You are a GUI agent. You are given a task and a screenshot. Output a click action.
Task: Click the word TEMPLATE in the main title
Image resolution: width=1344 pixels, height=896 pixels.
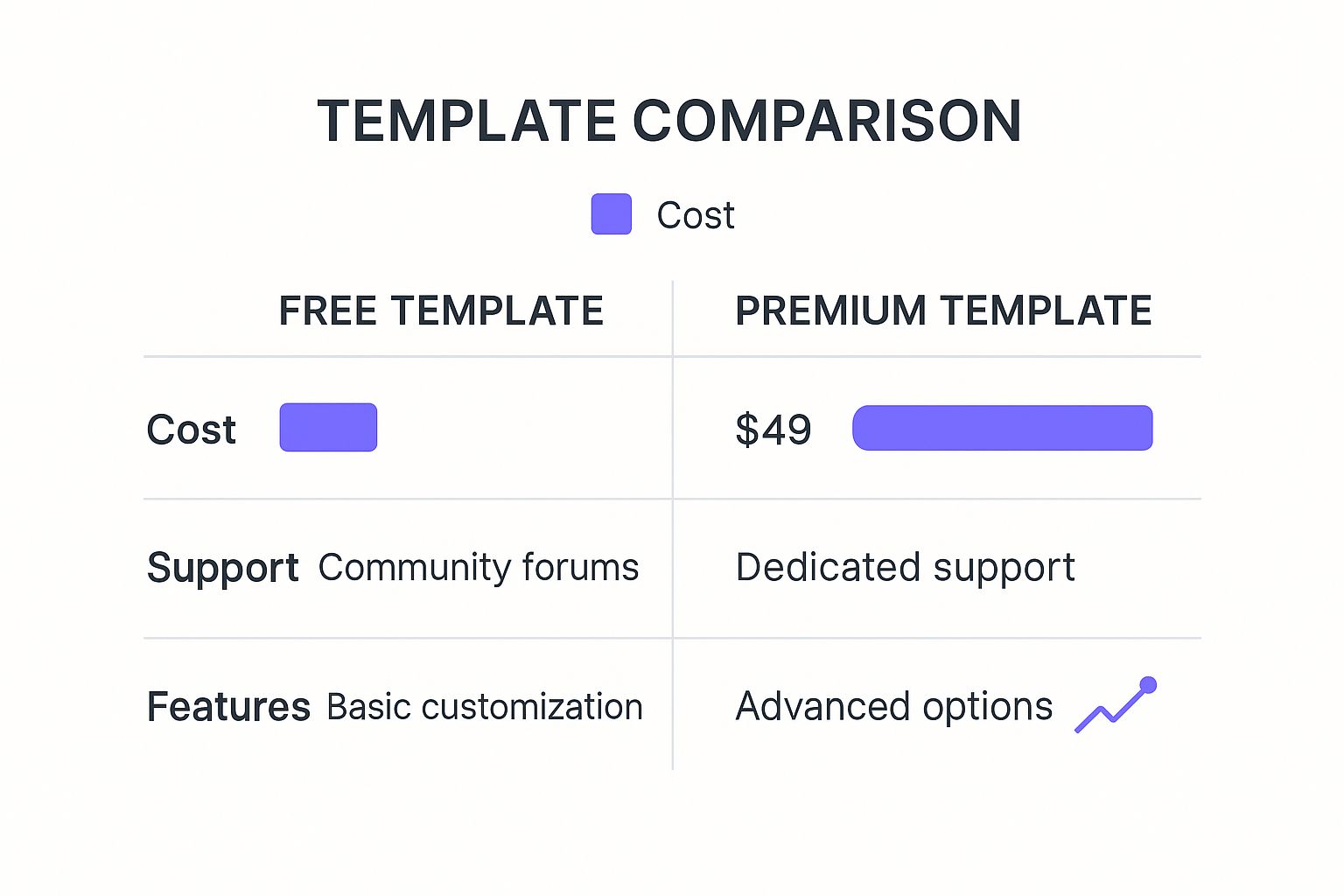point(467,121)
